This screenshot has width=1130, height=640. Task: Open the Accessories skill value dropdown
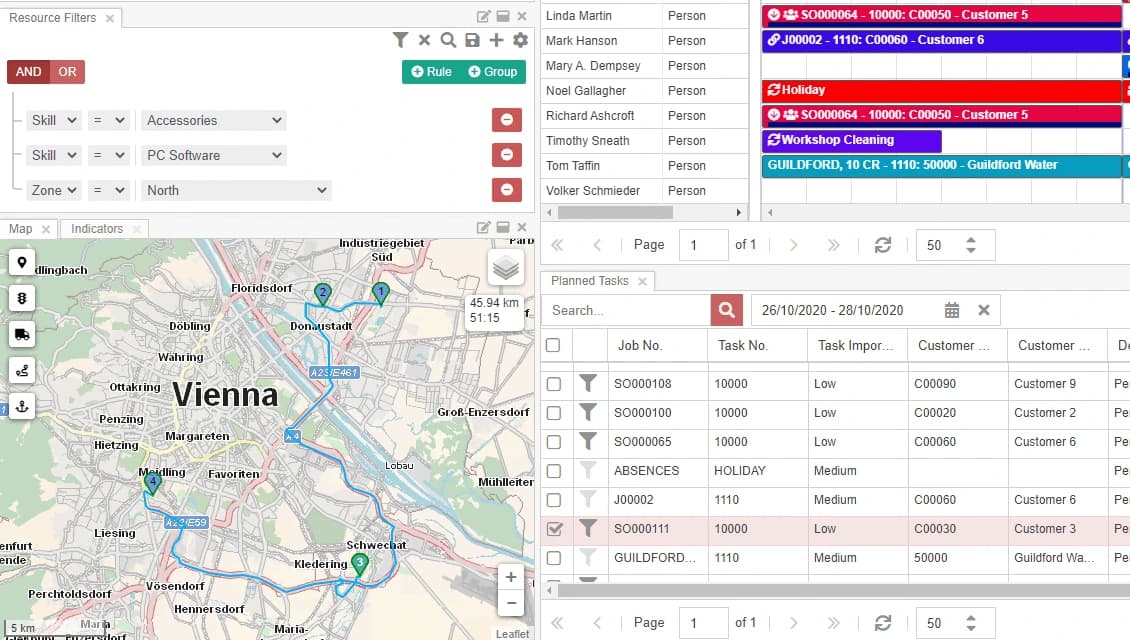[x=214, y=120]
